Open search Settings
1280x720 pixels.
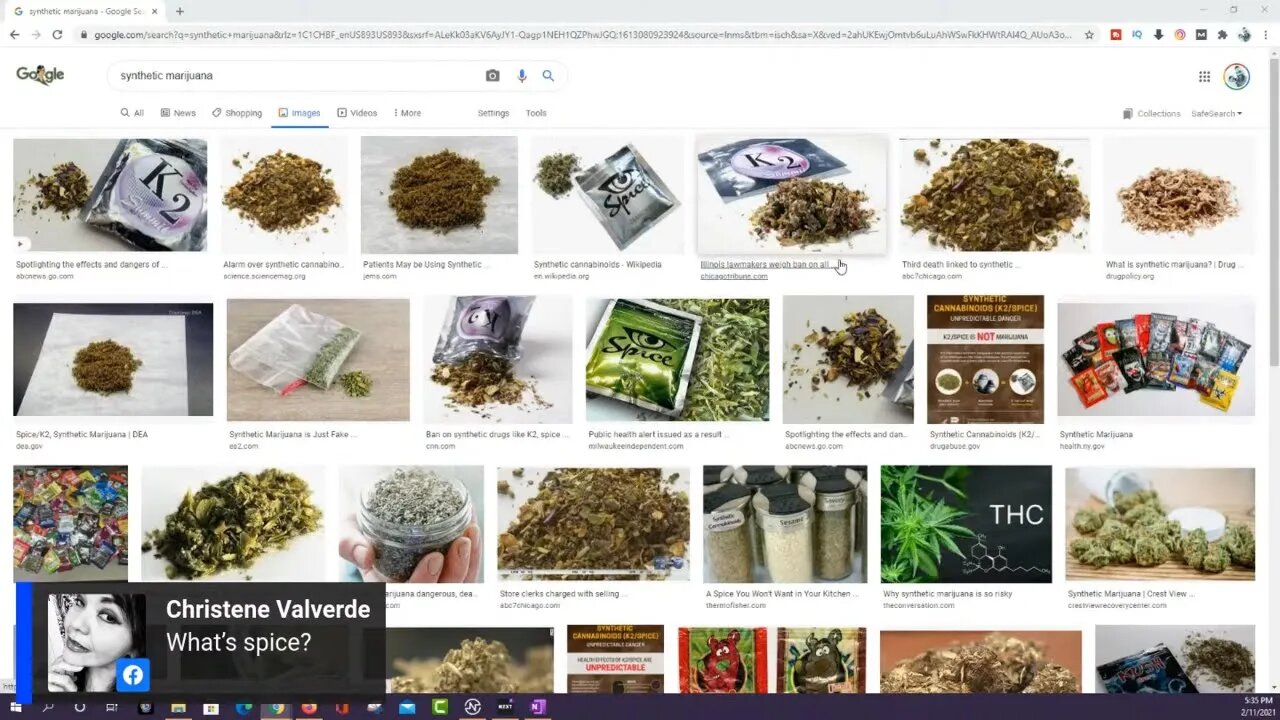coord(493,113)
